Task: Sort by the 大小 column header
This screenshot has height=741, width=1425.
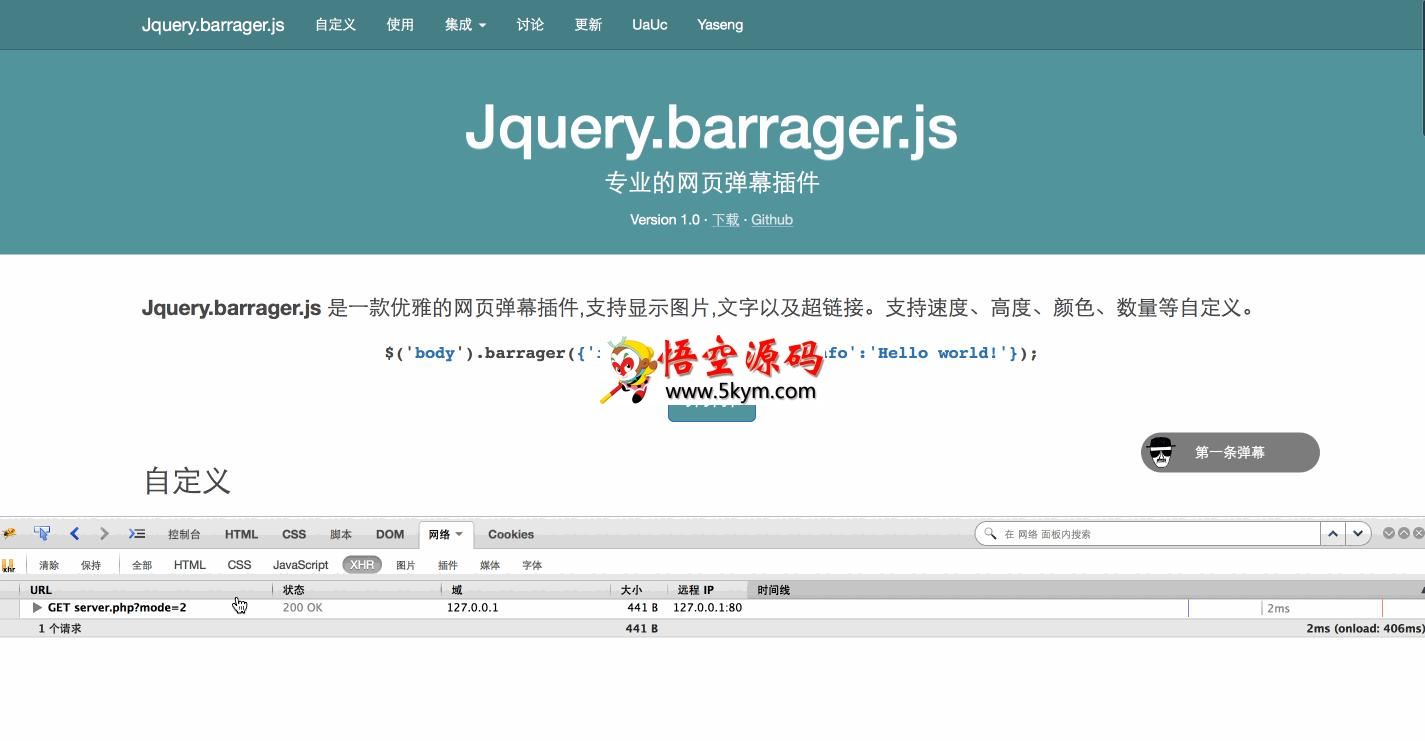Action: click(639, 590)
